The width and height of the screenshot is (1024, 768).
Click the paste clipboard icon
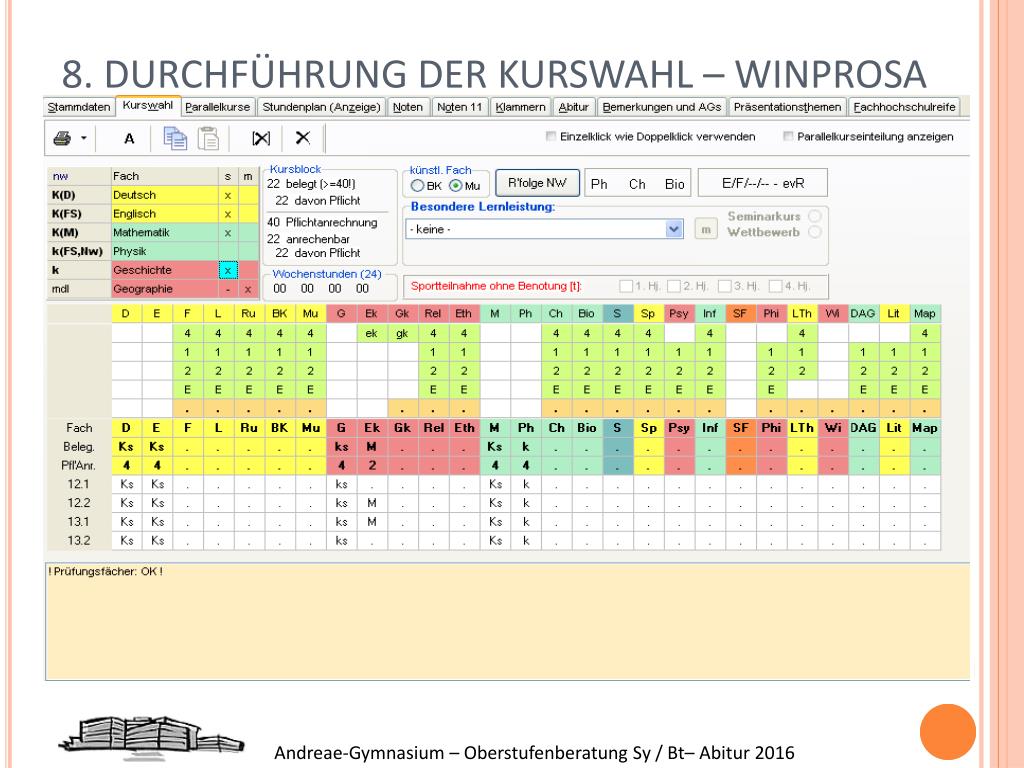[208, 138]
